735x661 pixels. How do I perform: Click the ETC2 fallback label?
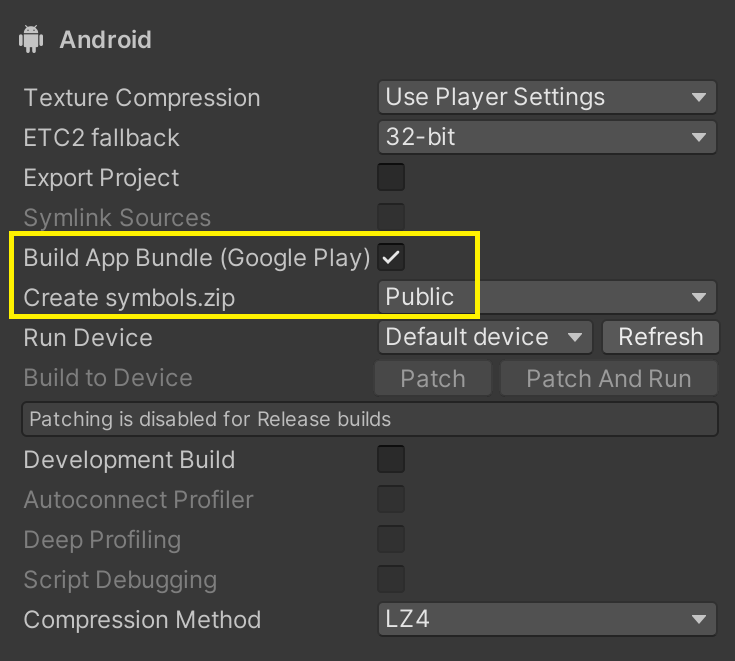(x=101, y=138)
